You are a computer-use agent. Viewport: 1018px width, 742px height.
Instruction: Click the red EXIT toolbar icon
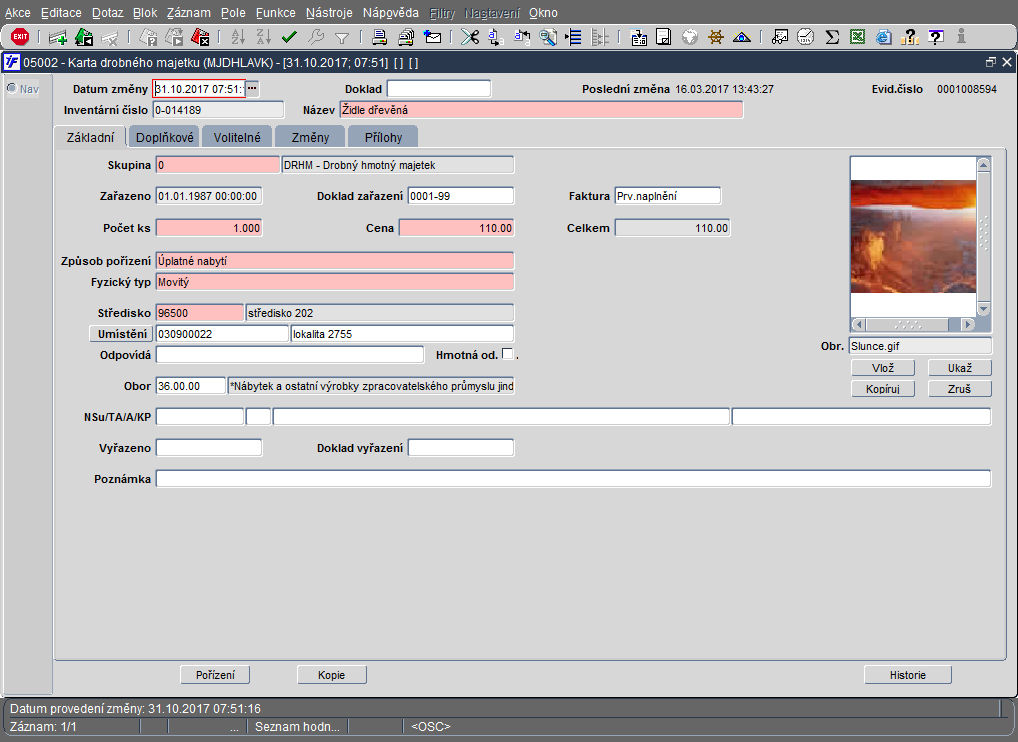pyautogui.click(x=19, y=37)
